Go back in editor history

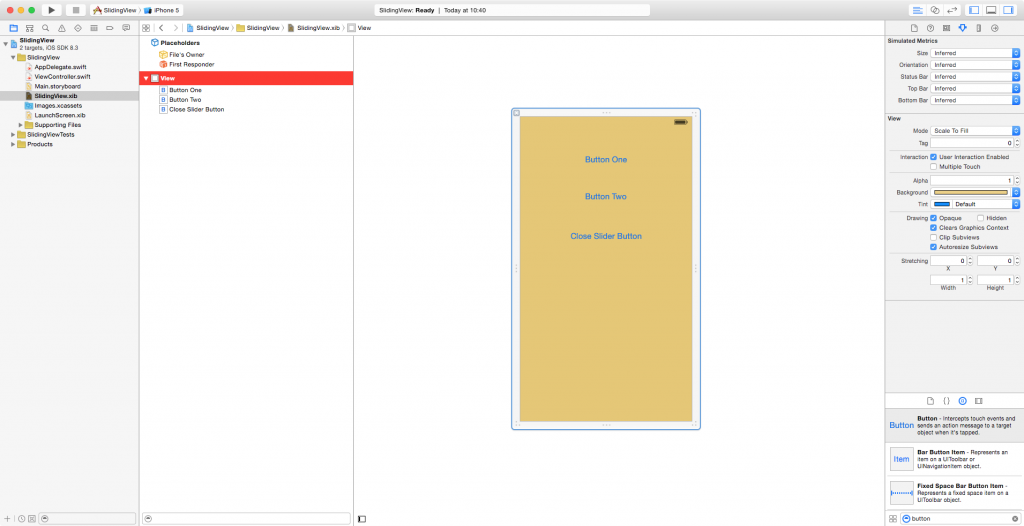point(161,28)
